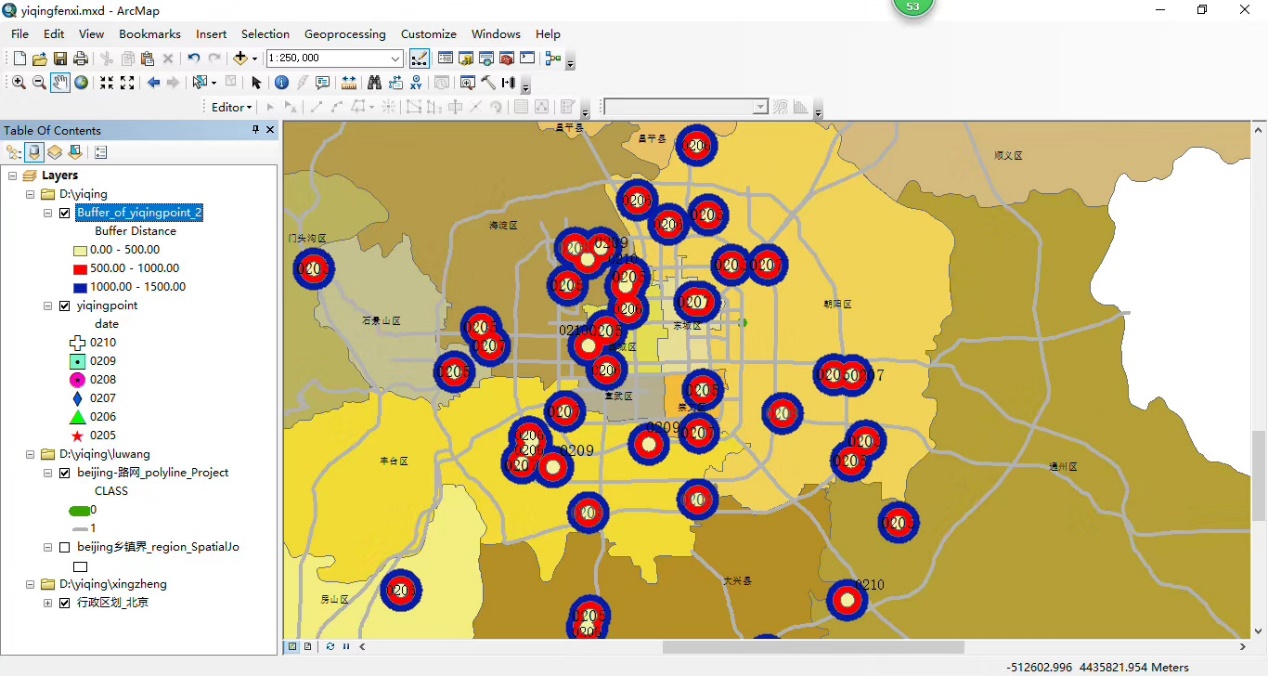Expand the 行政区划_北京 layer
Image resolution: width=1268 pixels, height=676 pixels.
tap(48, 604)
